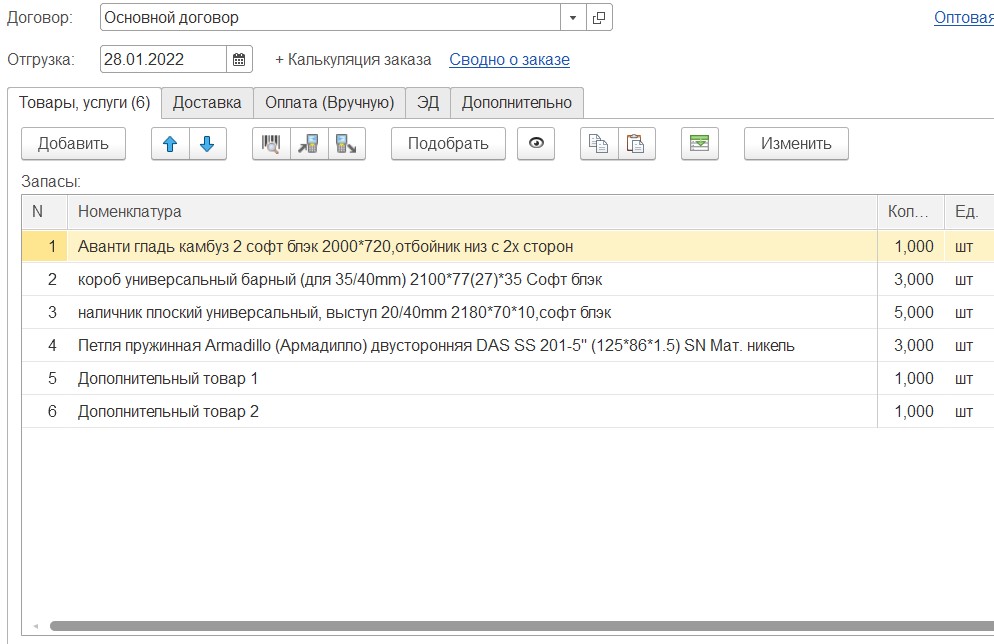Switch to the Доставка tab
Viewport: 994px width, 644px height.
click(207, 102)
